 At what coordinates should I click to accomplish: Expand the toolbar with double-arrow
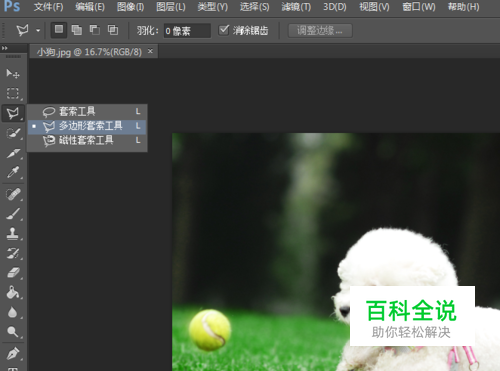[x=5, y=48]
